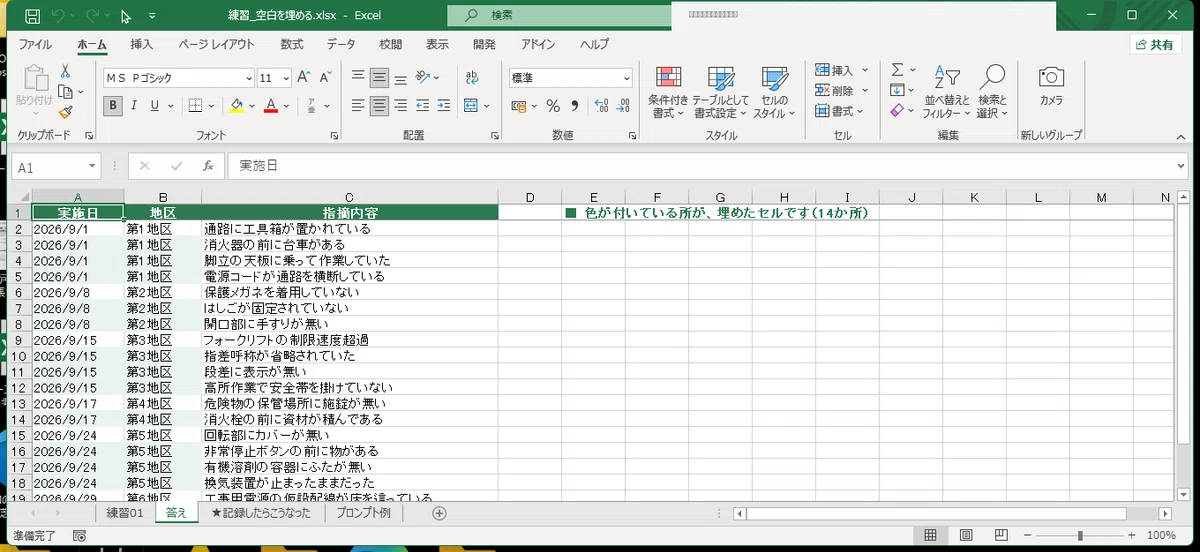Toggle Top Align vertical alignment
The image size is (1200, 552).
tap(358, 77)
